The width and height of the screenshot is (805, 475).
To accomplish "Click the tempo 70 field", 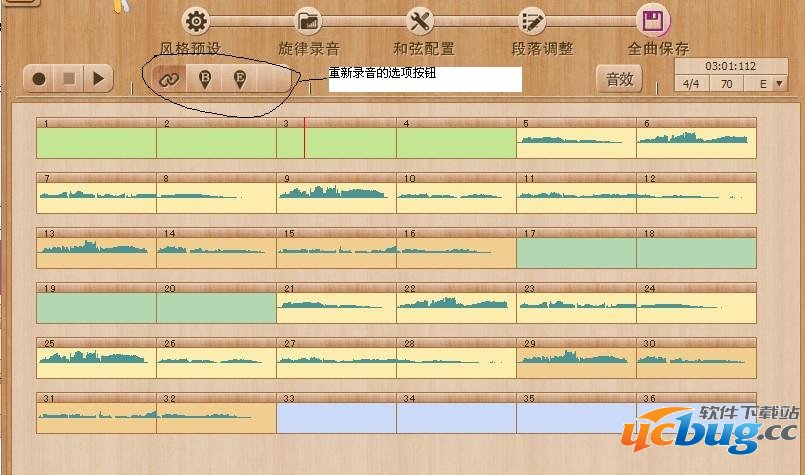I will [x=726, y=84].
